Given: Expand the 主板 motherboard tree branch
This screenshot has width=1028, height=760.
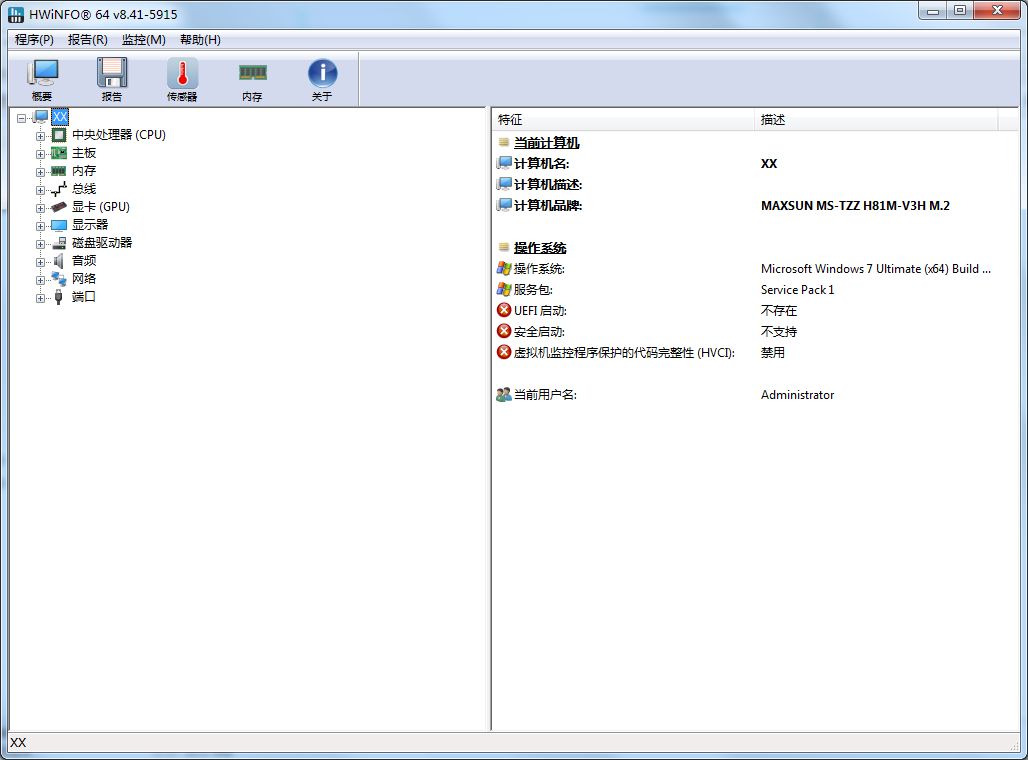Looking at the screenshot, I should [x=41, y=154].
